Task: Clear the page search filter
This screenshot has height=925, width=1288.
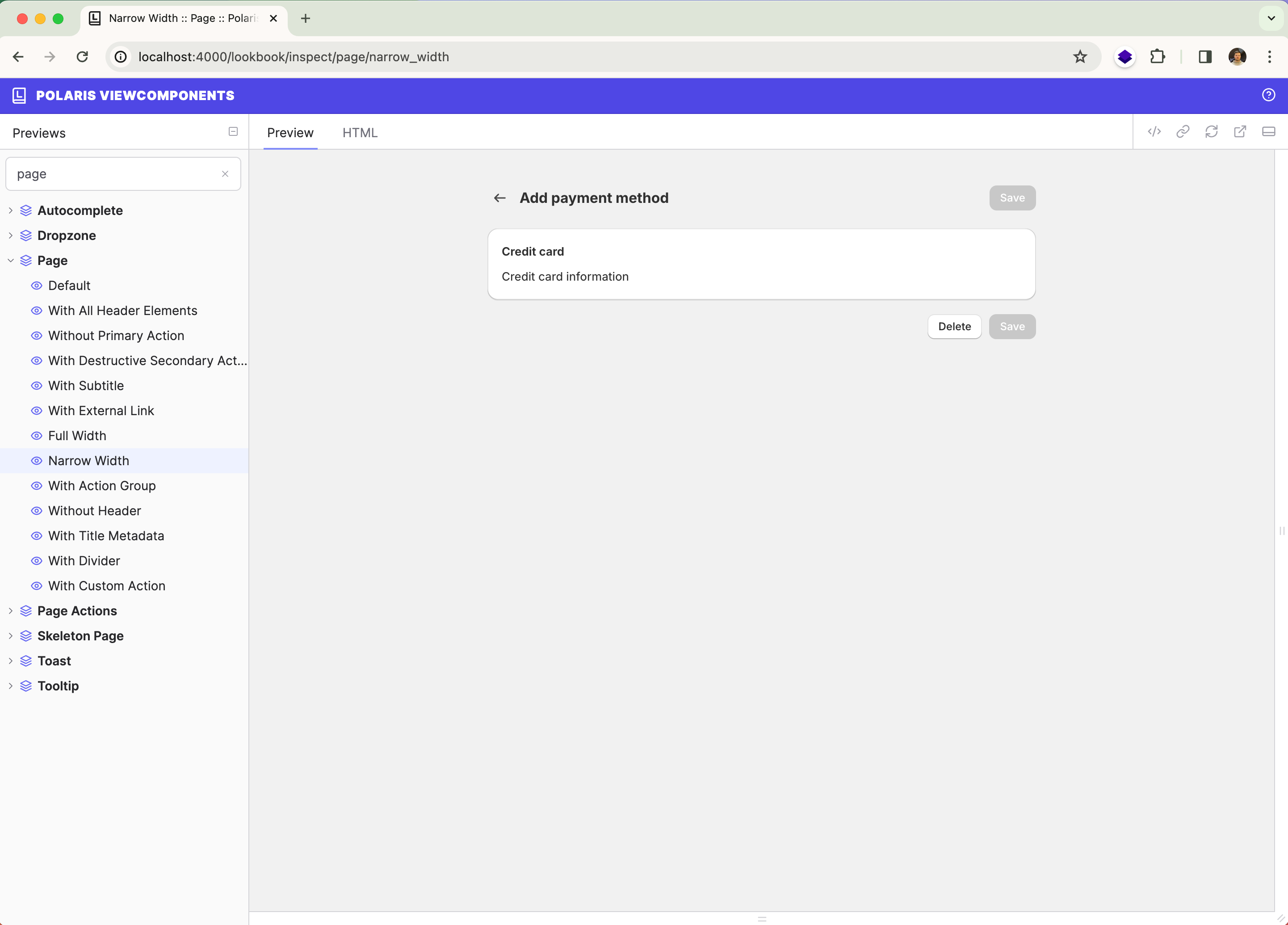Action: tap(225, 174)
